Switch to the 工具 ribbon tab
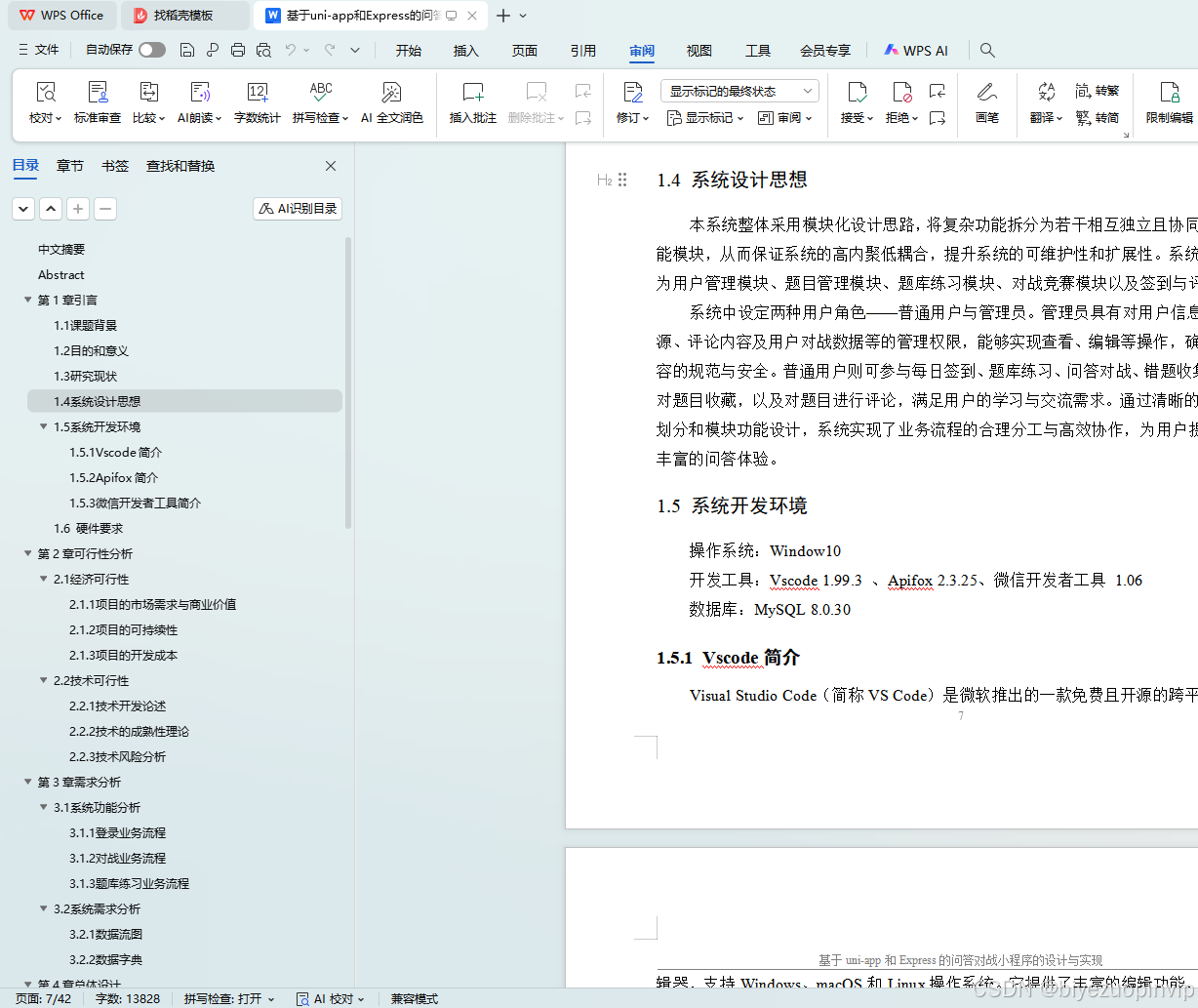This screenshot has height=1008, width=1198. tap(758, 51)
